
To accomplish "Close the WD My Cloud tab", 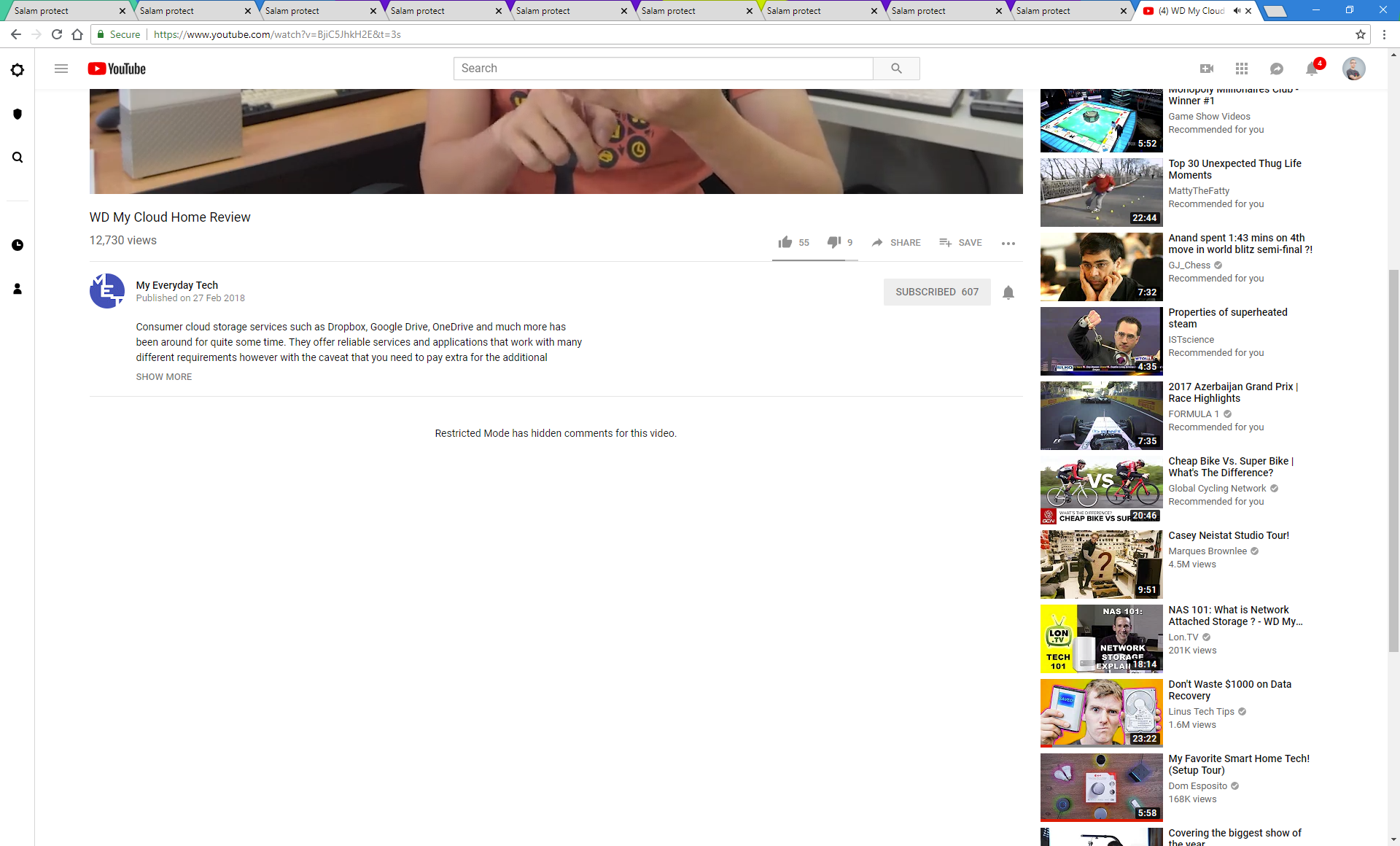I will pyautogui.click(x=1249, y=11).
